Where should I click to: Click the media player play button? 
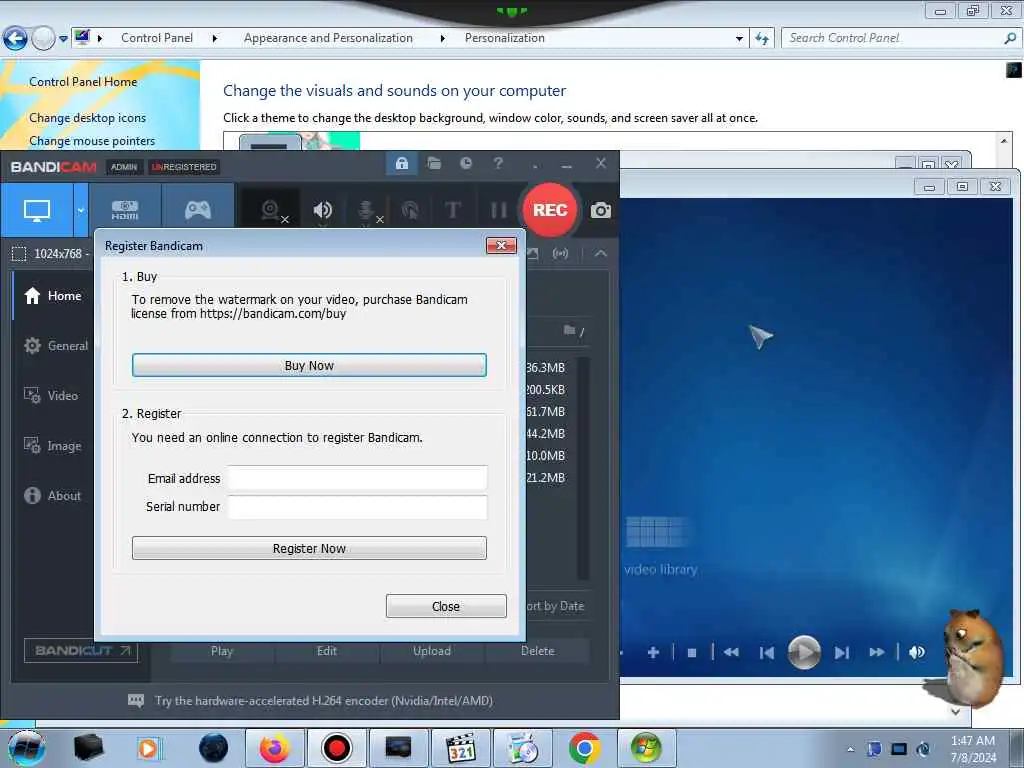pyautogui.click(x=804, y=652)
